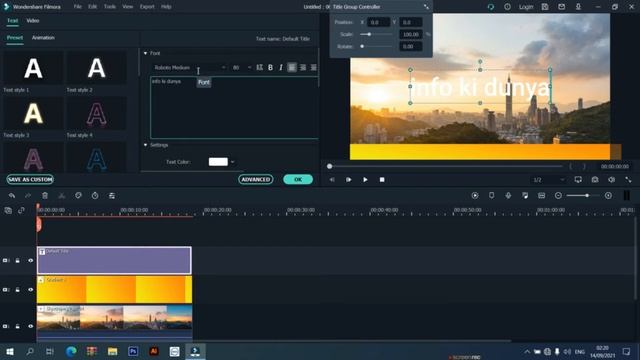Toggle visibility of the Default Title track
Screen dimensions: 640x360
coord(31,260)
